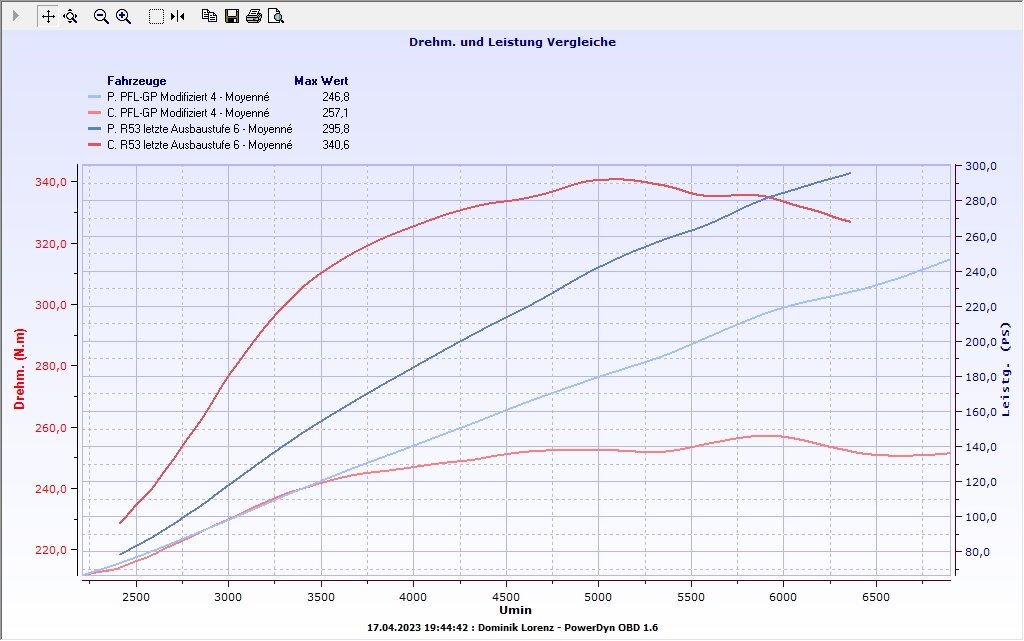
Task: Select the pan/move crosshair tool
Action: [x=48, y=16]
